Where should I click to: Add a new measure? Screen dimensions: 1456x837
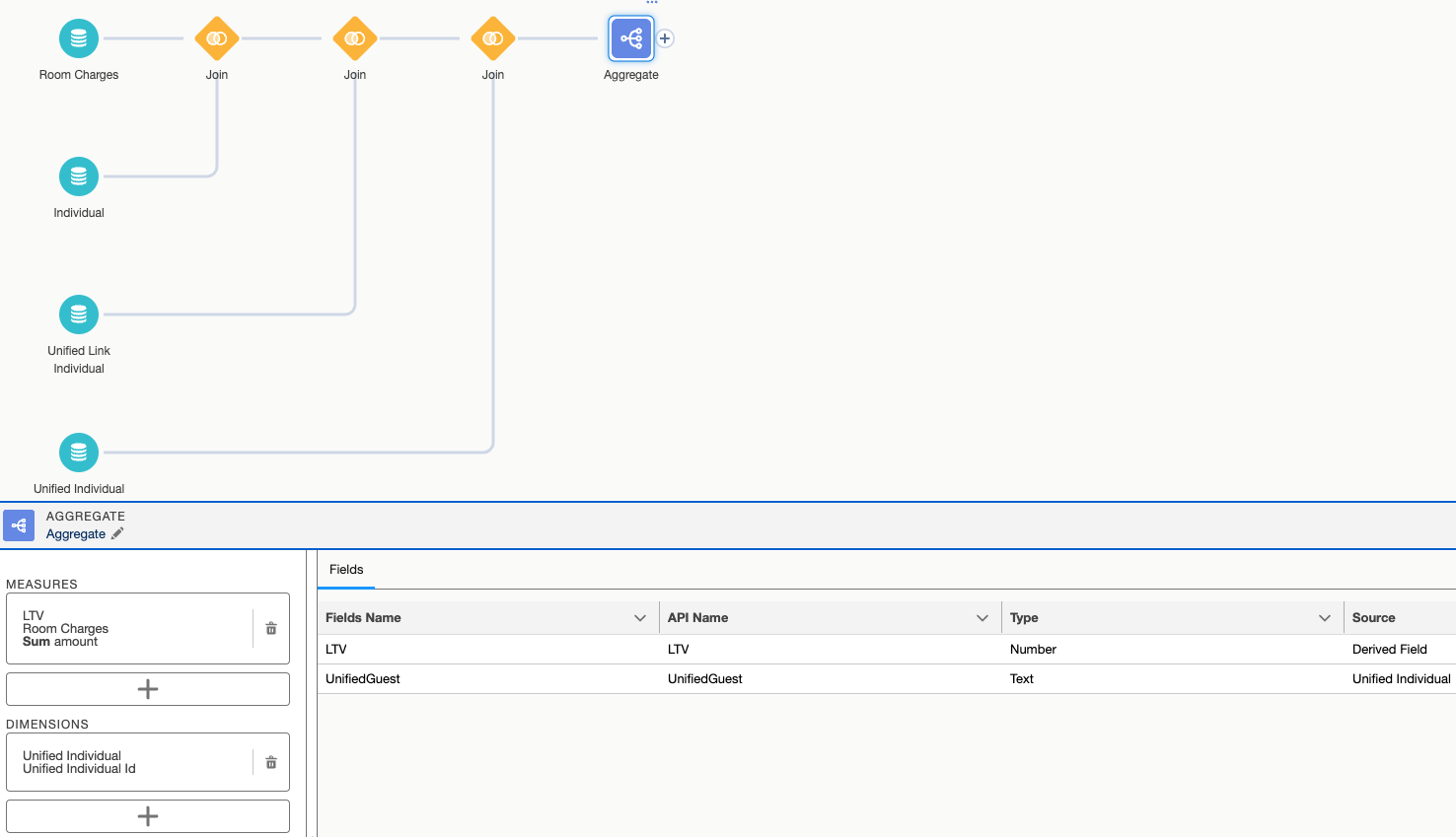[x=148, y=689]
